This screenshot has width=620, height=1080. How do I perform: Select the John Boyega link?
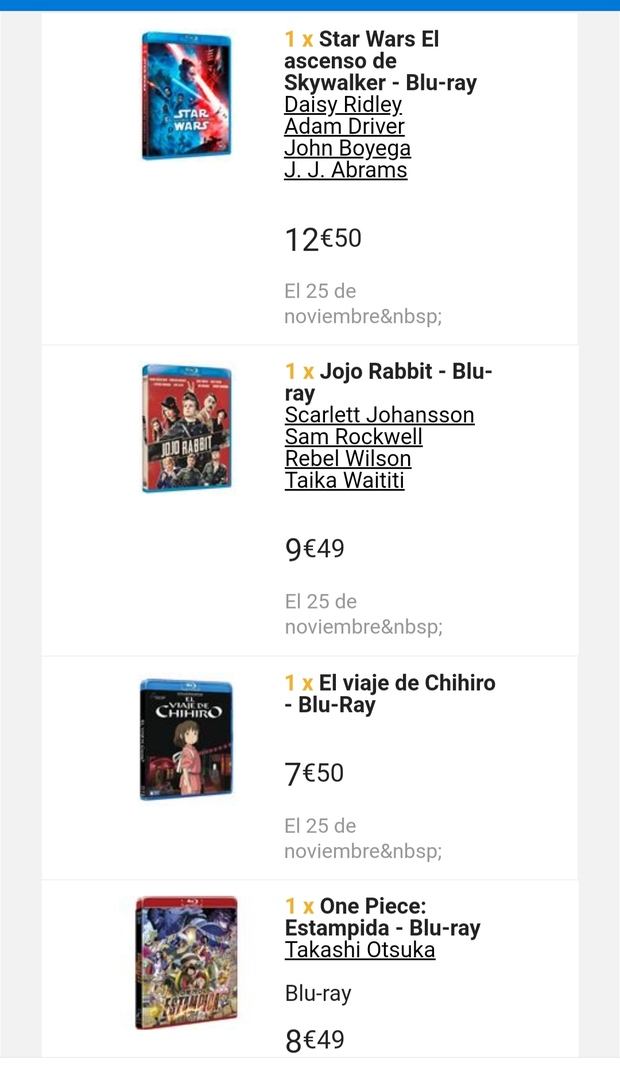click(347, 149)
